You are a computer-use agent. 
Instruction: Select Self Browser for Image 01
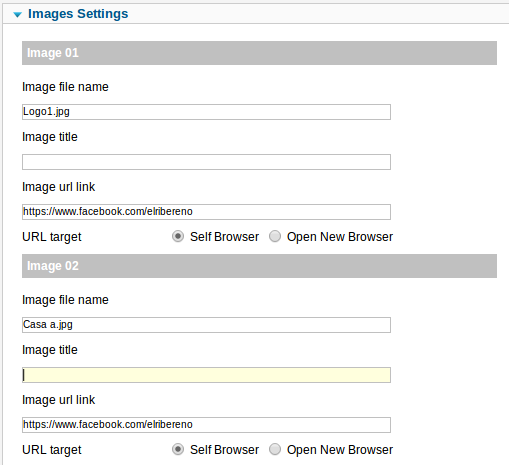click(x=178, y=236)
